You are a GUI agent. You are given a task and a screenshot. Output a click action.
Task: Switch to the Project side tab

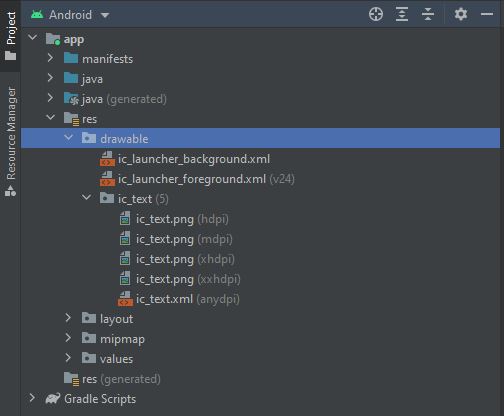pyautogui.click(x=11, y=36)
